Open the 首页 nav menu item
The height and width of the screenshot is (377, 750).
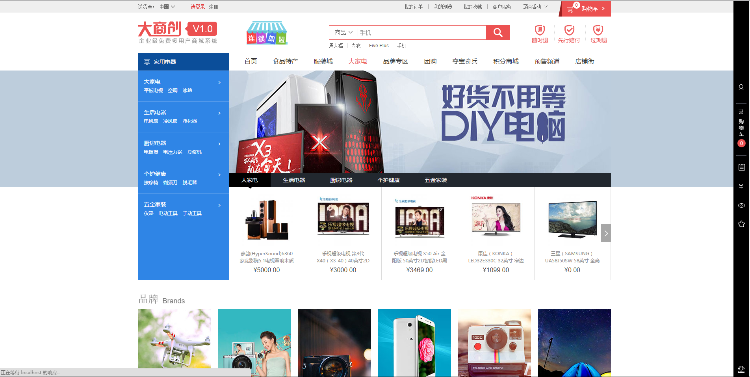click(x=251, y=61)
